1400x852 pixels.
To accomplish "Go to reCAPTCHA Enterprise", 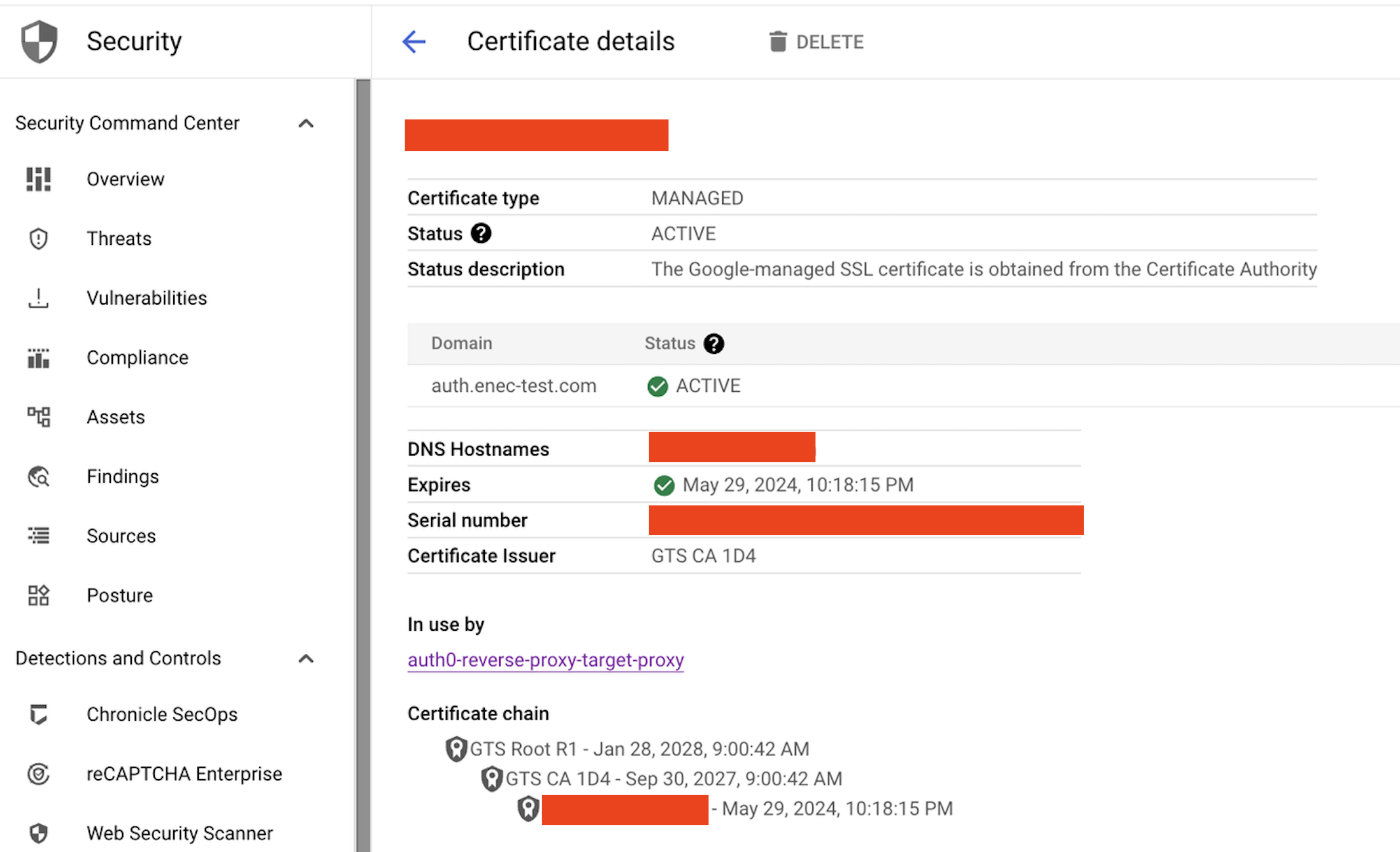I will pyautogui.click(x=184, y=774).
